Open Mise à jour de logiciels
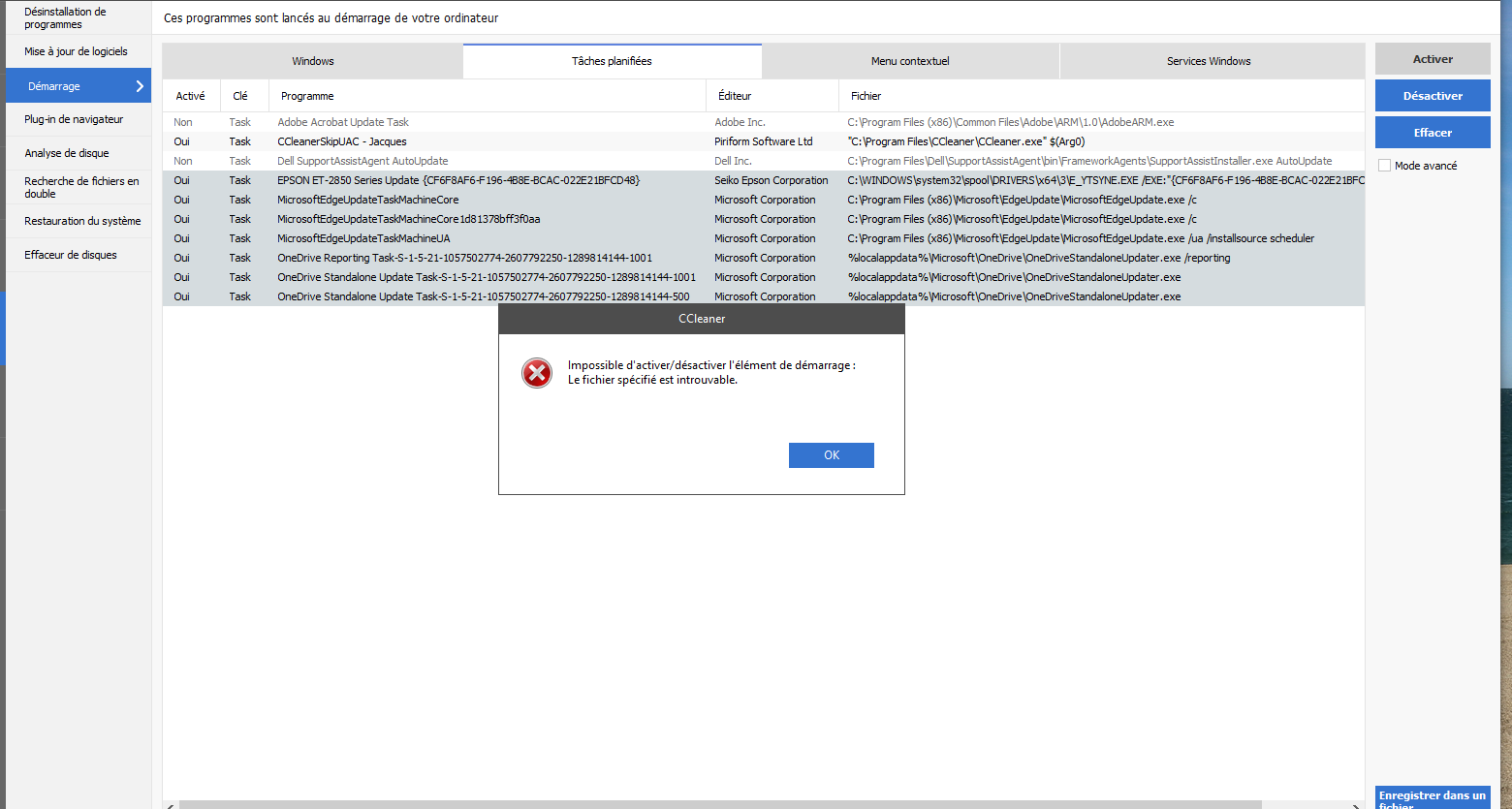Image resolution: width=1512 pixels, height=809 pixels. (78, 51)
